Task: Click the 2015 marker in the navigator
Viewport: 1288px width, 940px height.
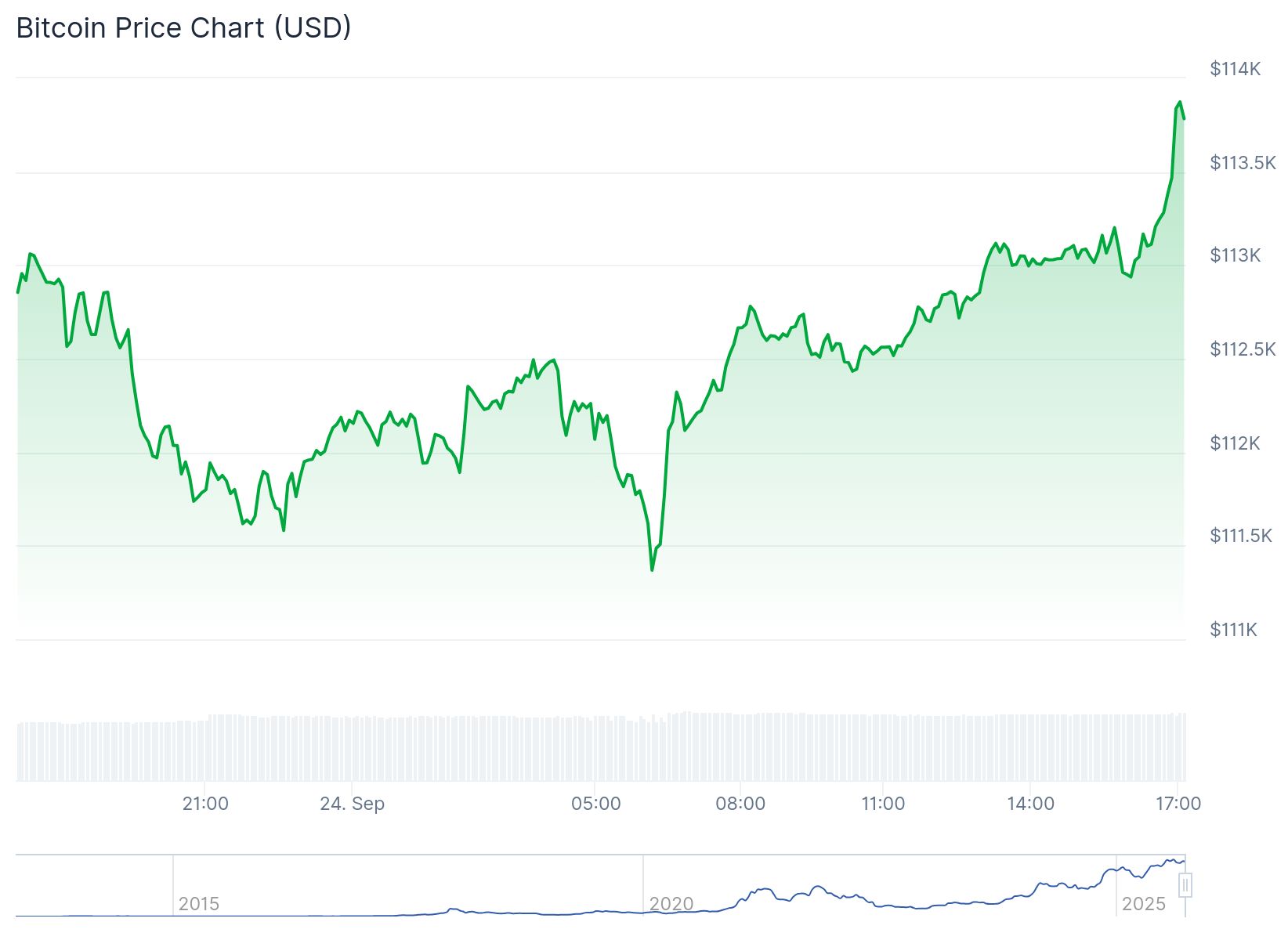Action: point(199,904)
